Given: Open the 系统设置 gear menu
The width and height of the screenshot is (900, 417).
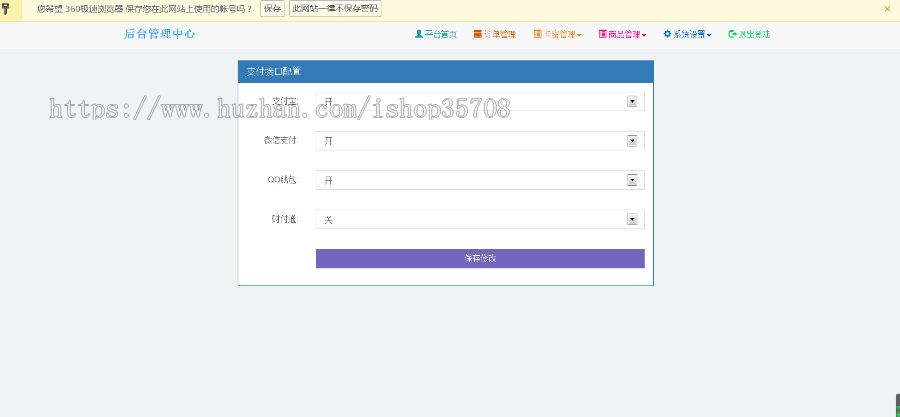Looking at the screenshot, I should 688,34.
